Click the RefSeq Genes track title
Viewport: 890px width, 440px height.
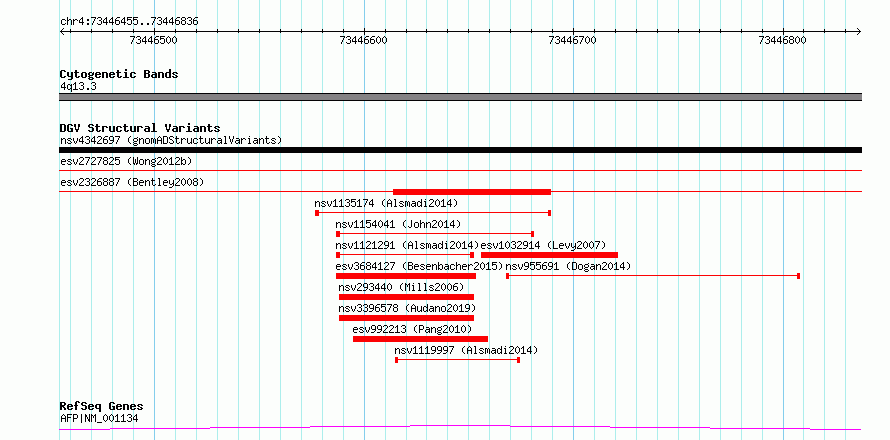point(101,407)
